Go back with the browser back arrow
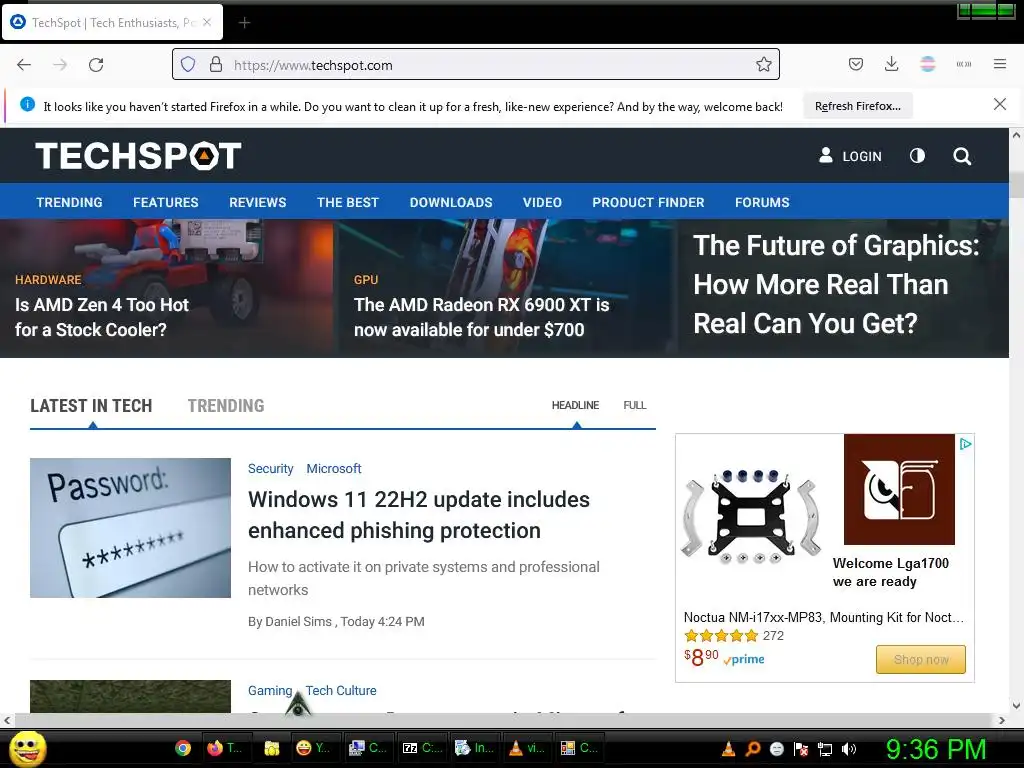This screenshot has height=768, width=1024. (x=24, y=65)
